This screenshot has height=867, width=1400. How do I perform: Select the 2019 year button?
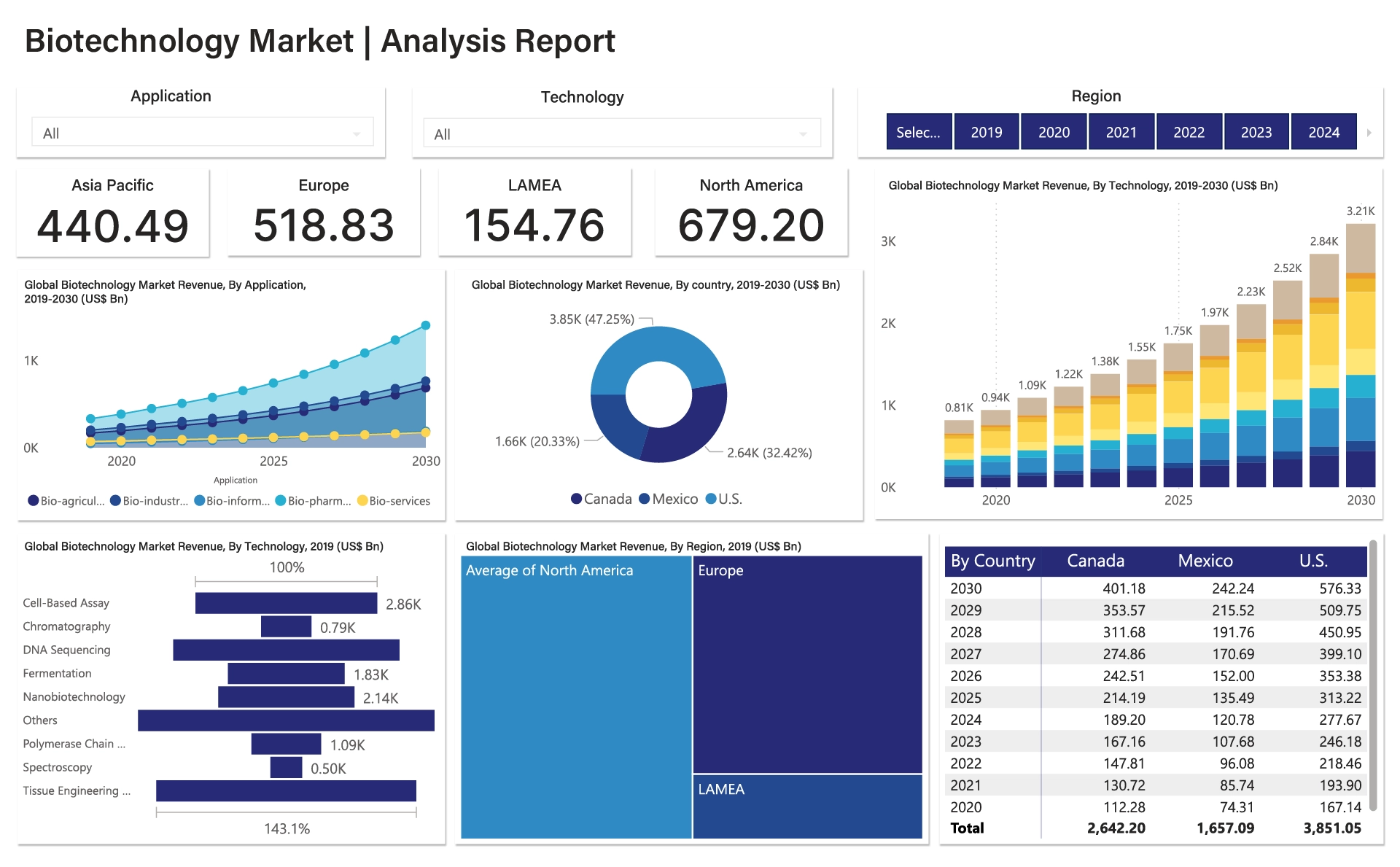pyautogui.click(x=986, y=132)
